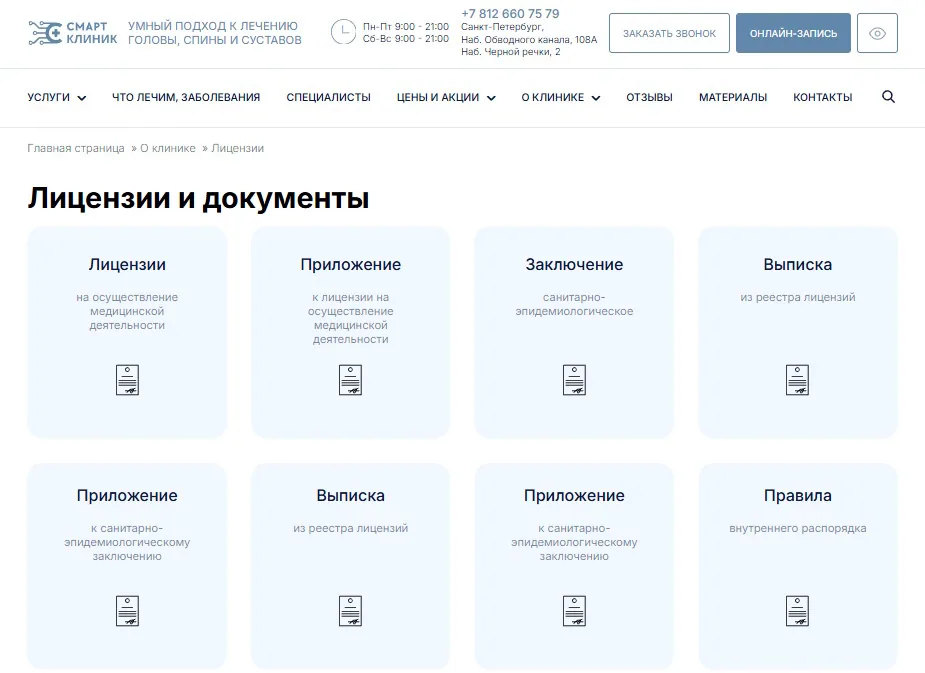The width and height of the screenshot is (925, 673).
Task: Open Правила внутреннего распорядка heading
Action: point(798,495)
